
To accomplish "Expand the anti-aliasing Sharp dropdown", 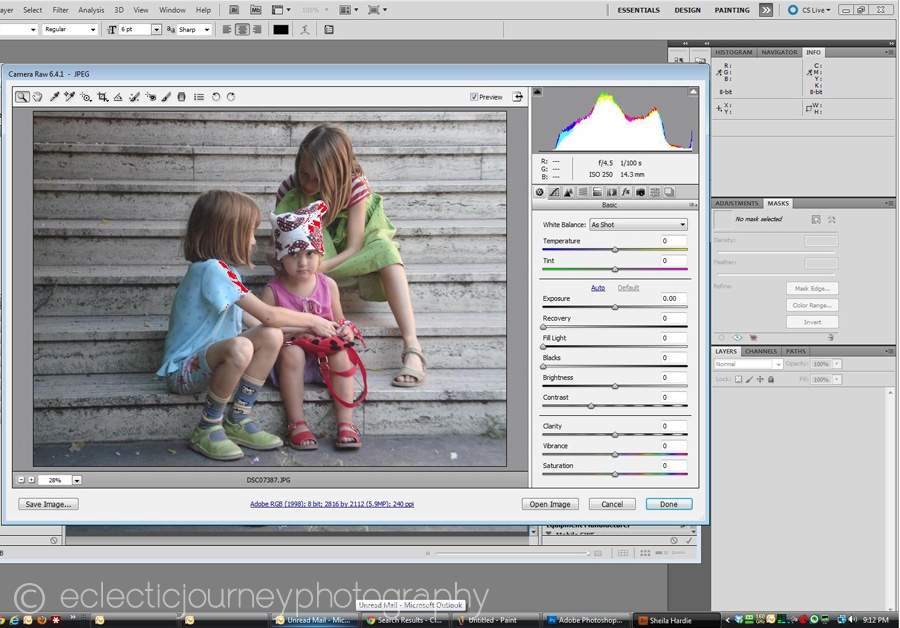I will pyautogui.click(x=207, y=30).
